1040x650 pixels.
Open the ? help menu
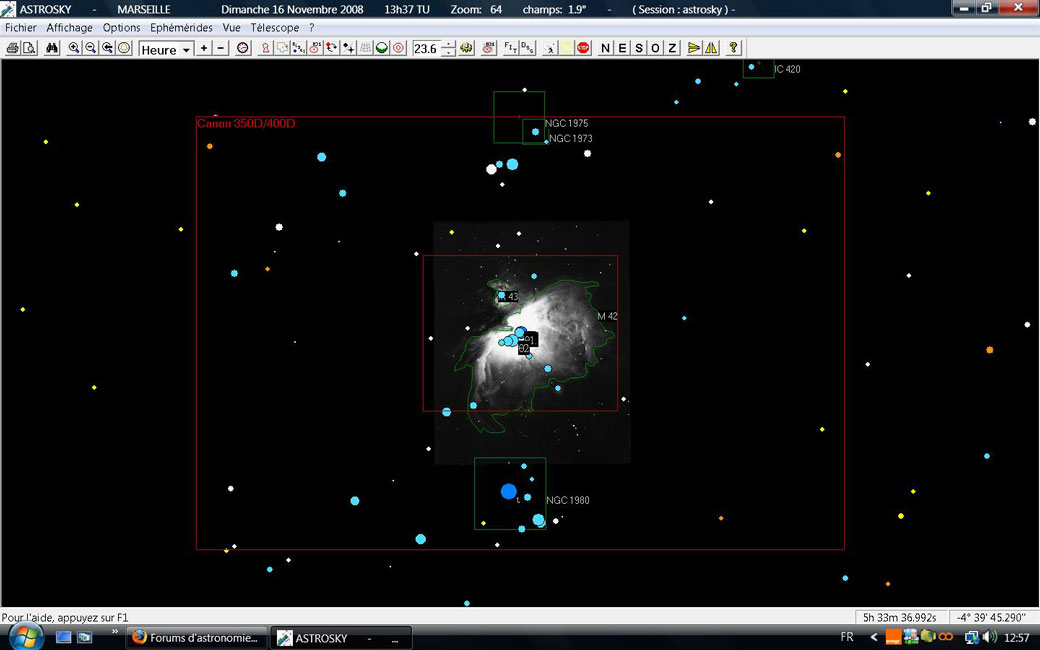(312, 28)
